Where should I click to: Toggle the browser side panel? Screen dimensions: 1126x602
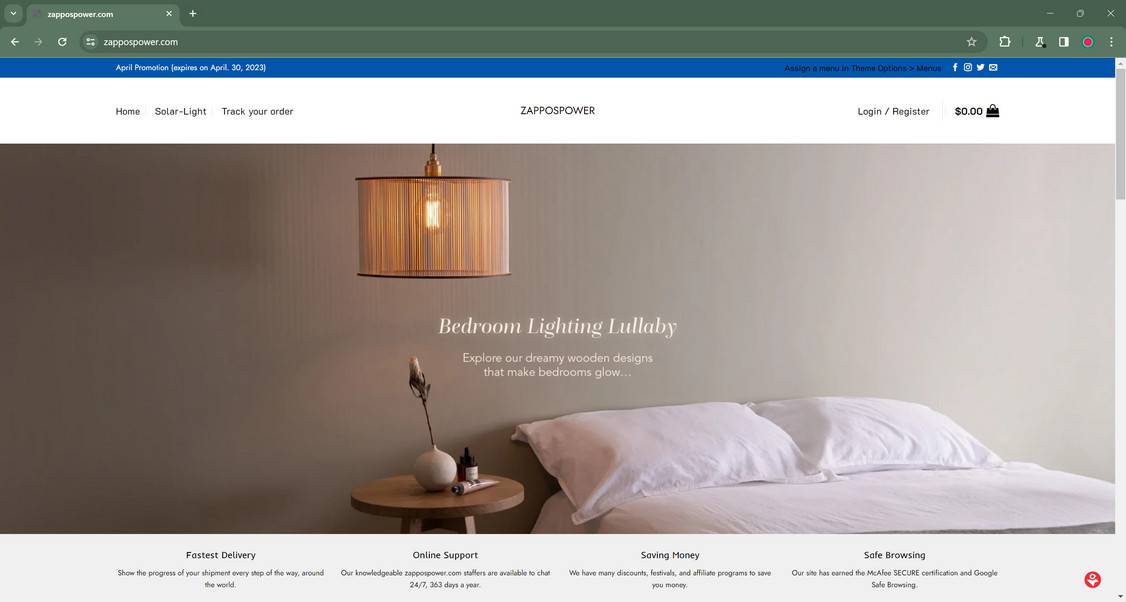point(1064,42)
